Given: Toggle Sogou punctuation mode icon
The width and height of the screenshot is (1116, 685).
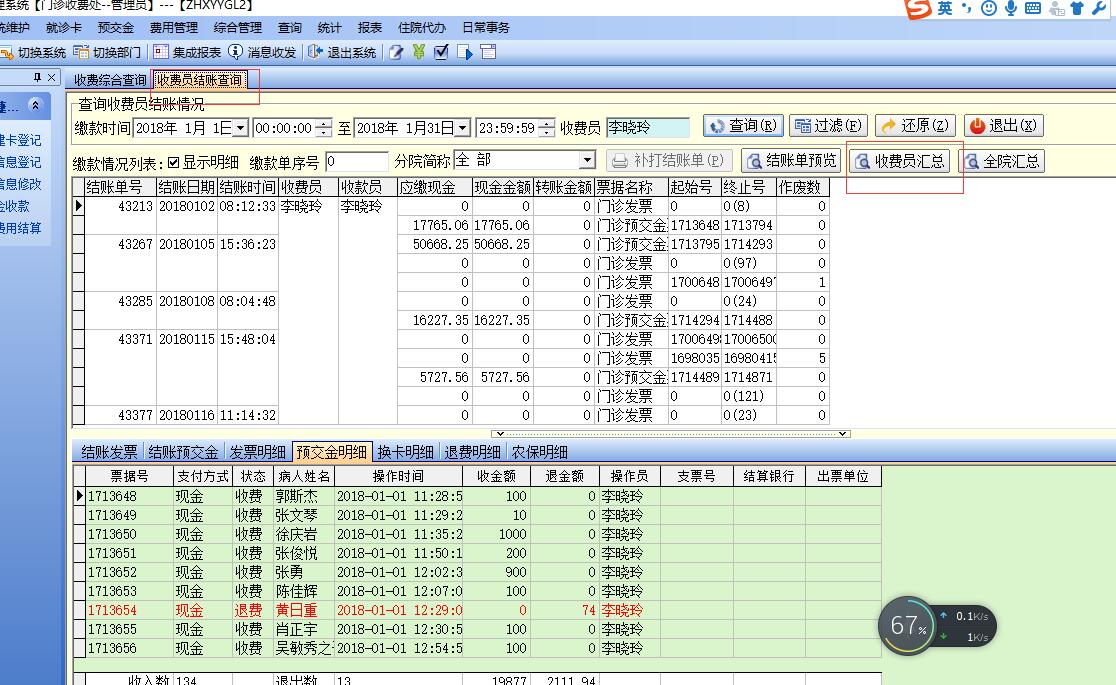Looking at the screenshot, I should pyautogui.click(x=967, y=9).
